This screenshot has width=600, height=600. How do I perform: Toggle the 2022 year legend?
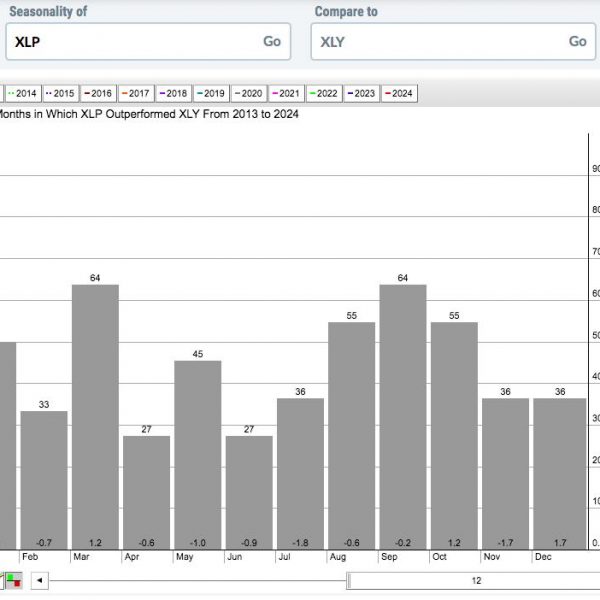324,93
